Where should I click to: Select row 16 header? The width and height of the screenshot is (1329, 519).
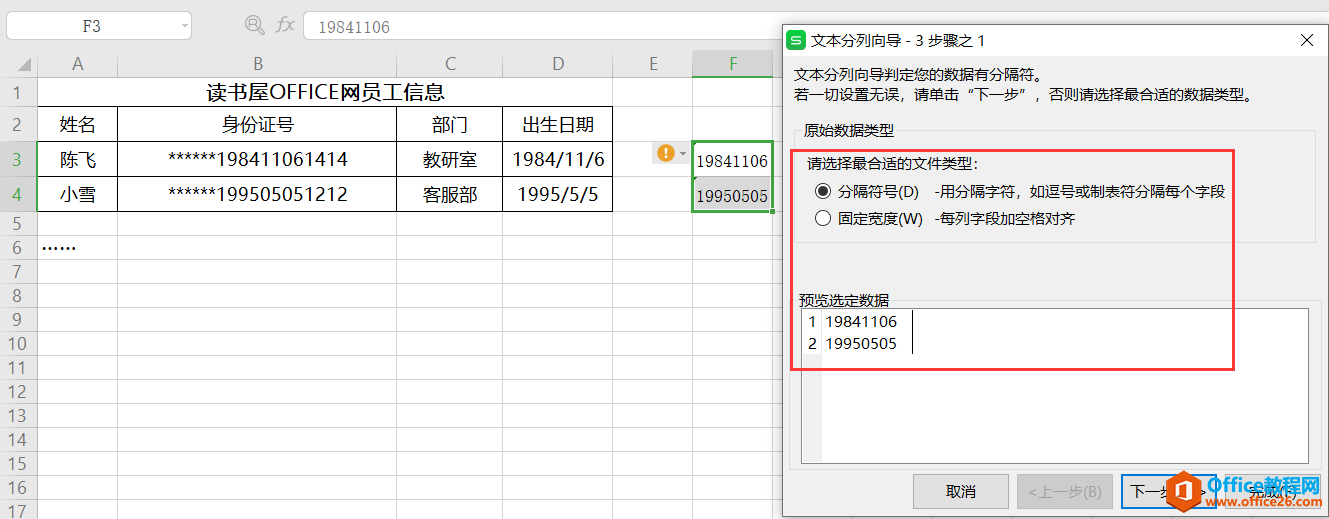(x=18, y=487)
